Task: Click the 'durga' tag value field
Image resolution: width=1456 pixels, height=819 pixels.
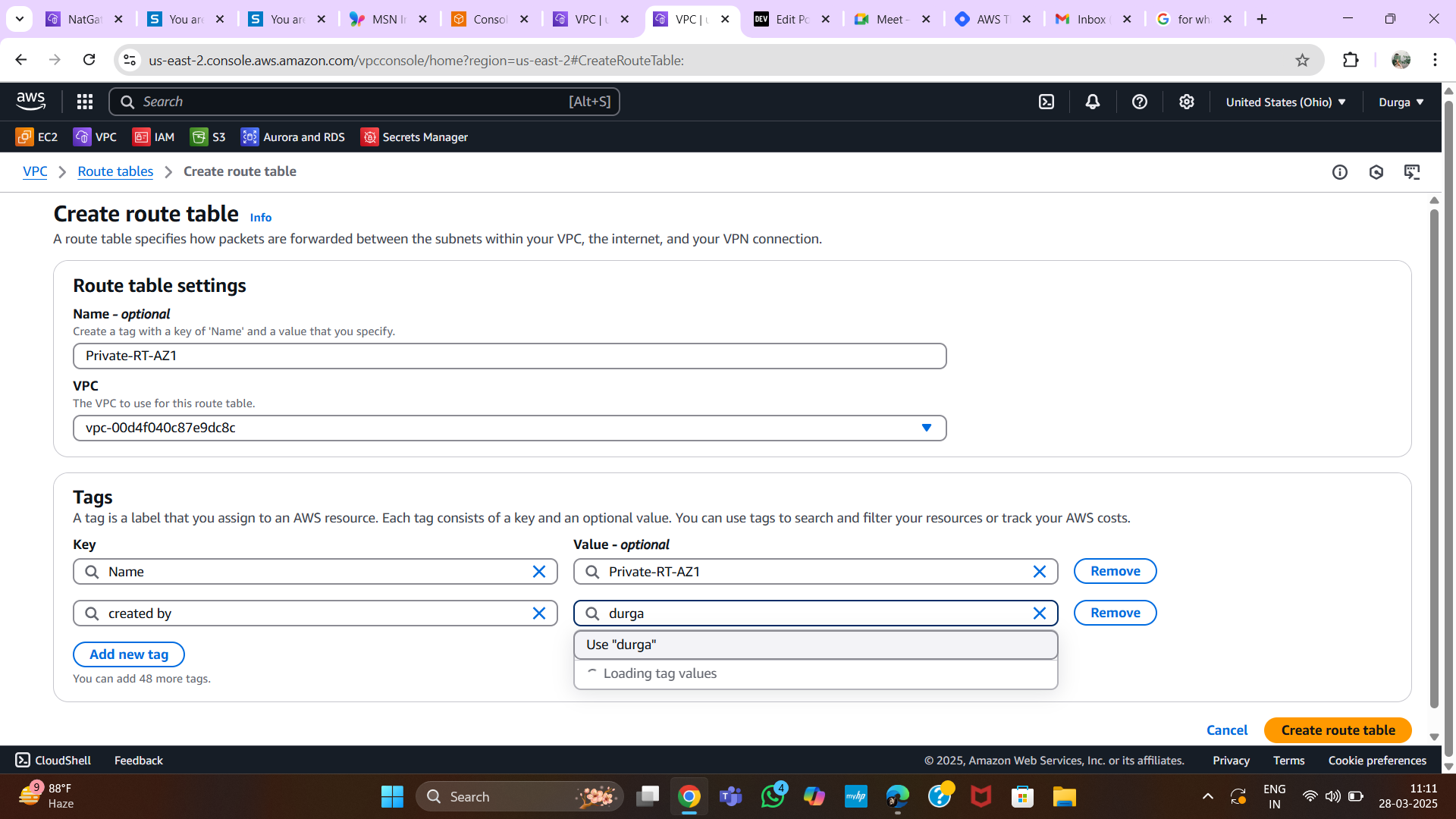Action: pyautogui.click(x=815, y=613)
